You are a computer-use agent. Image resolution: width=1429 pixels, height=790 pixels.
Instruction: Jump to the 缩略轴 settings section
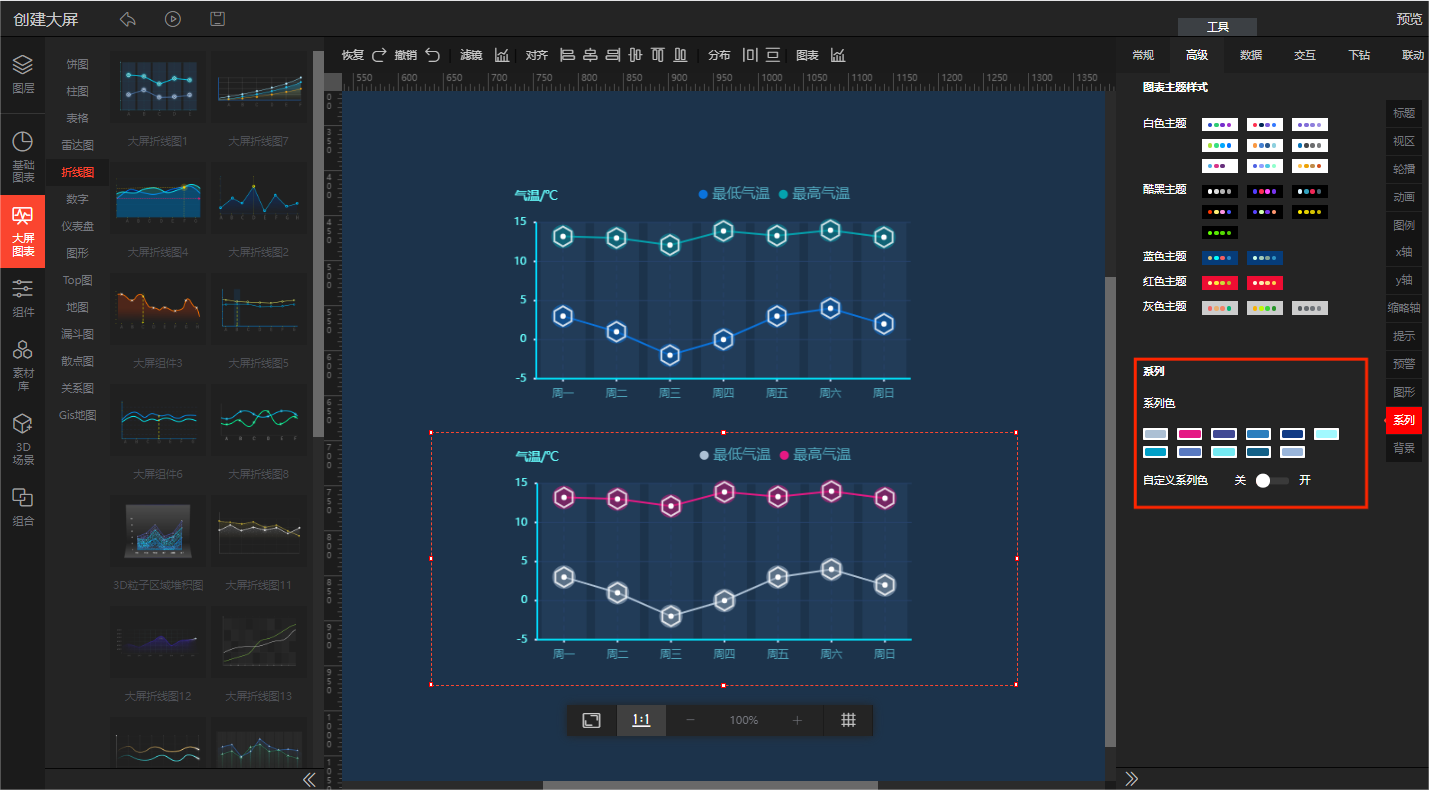pos(1404,308)
